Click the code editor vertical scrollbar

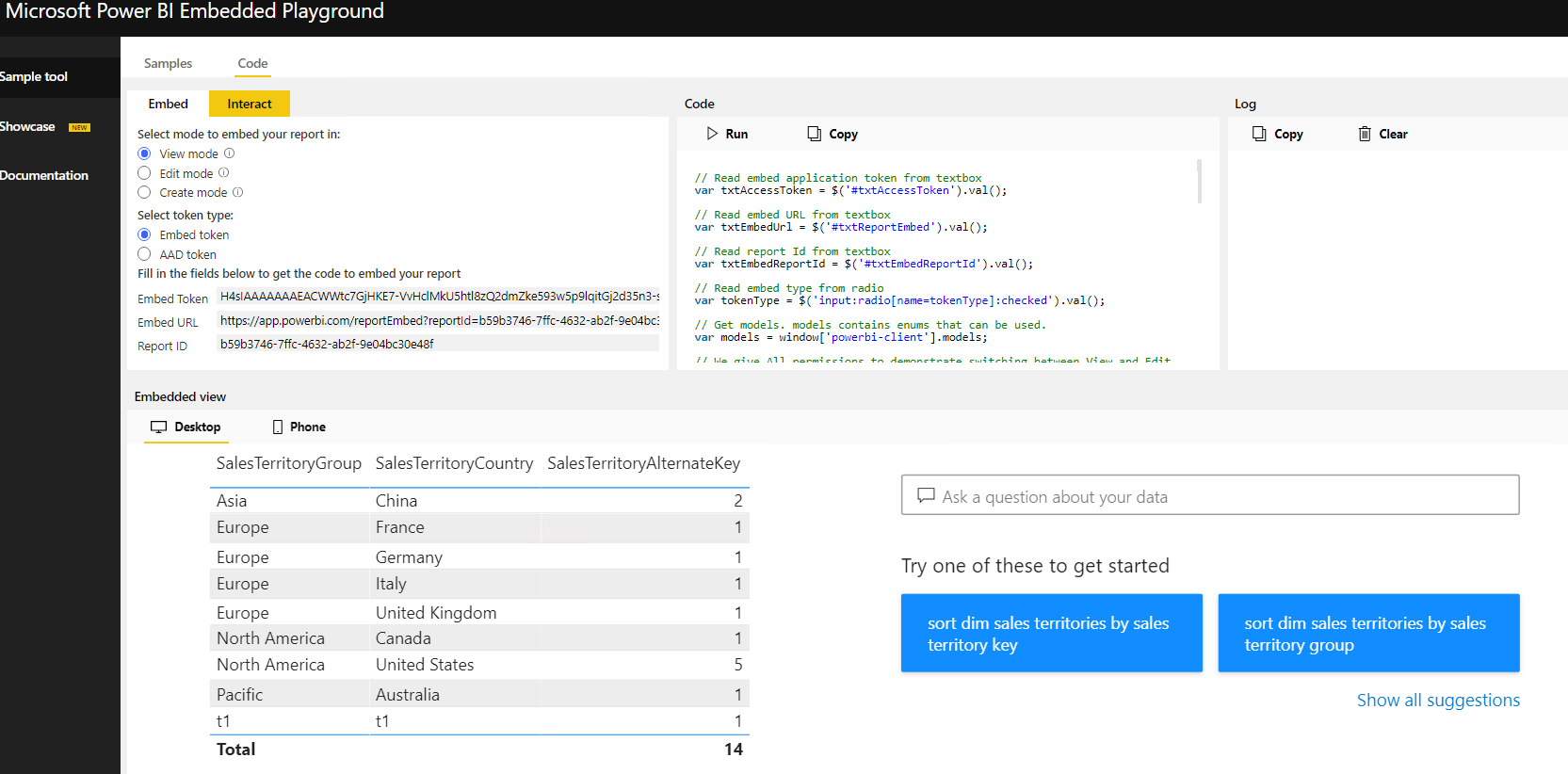coord(1199,181)
